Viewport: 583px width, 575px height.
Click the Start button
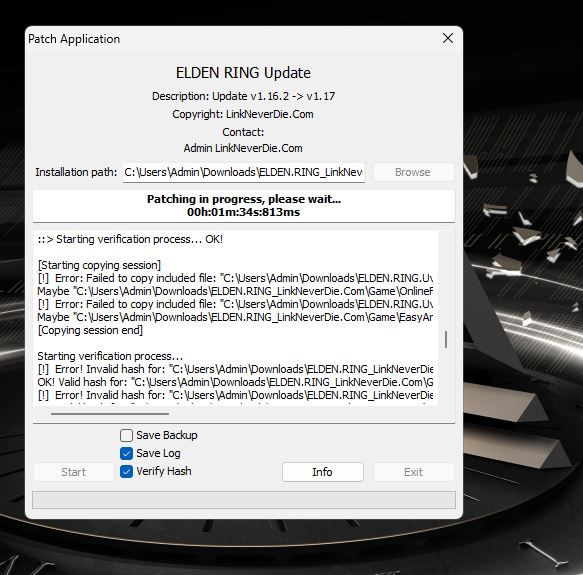(74, 472)
